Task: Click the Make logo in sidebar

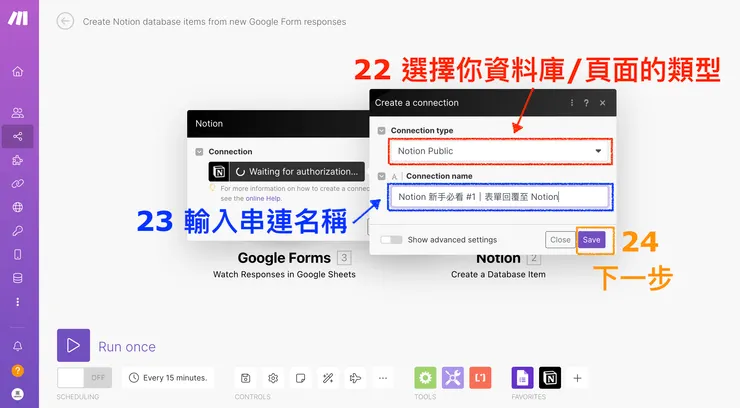Action: 18,18
